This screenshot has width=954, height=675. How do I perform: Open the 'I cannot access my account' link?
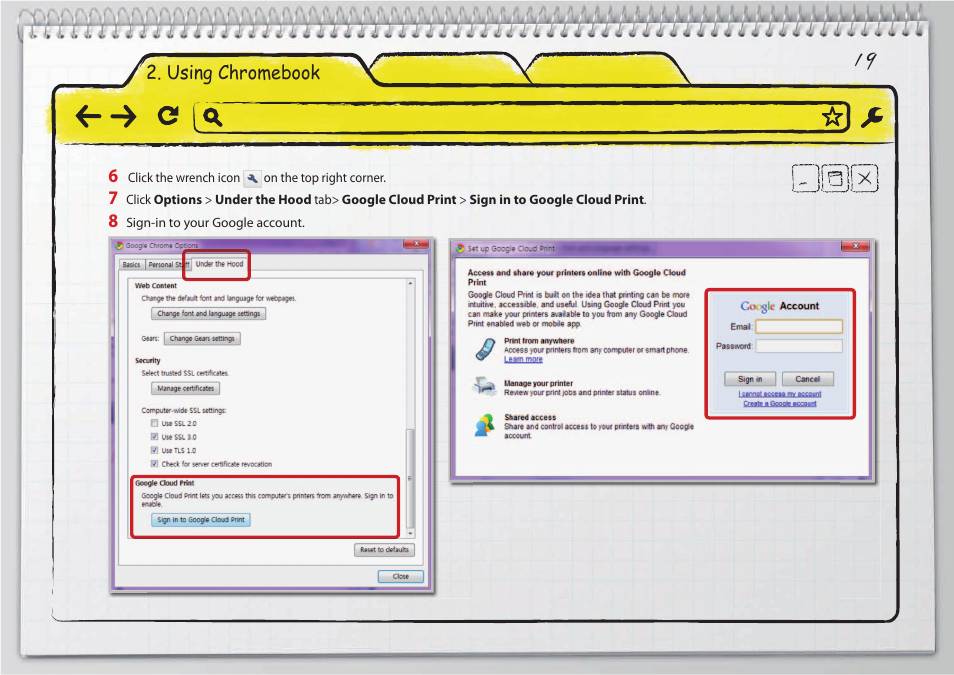[x=780, y=394]
